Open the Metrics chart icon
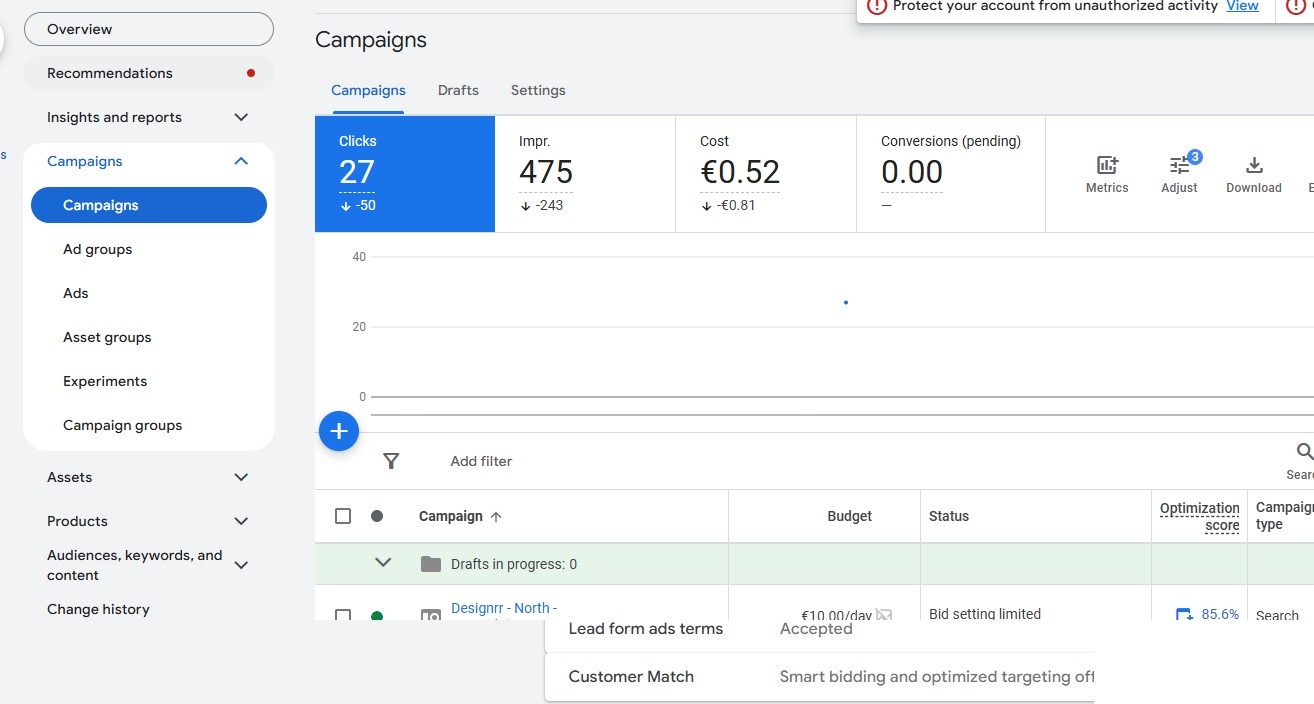This screenshot has height=704, width=1314. [1107, 165]
